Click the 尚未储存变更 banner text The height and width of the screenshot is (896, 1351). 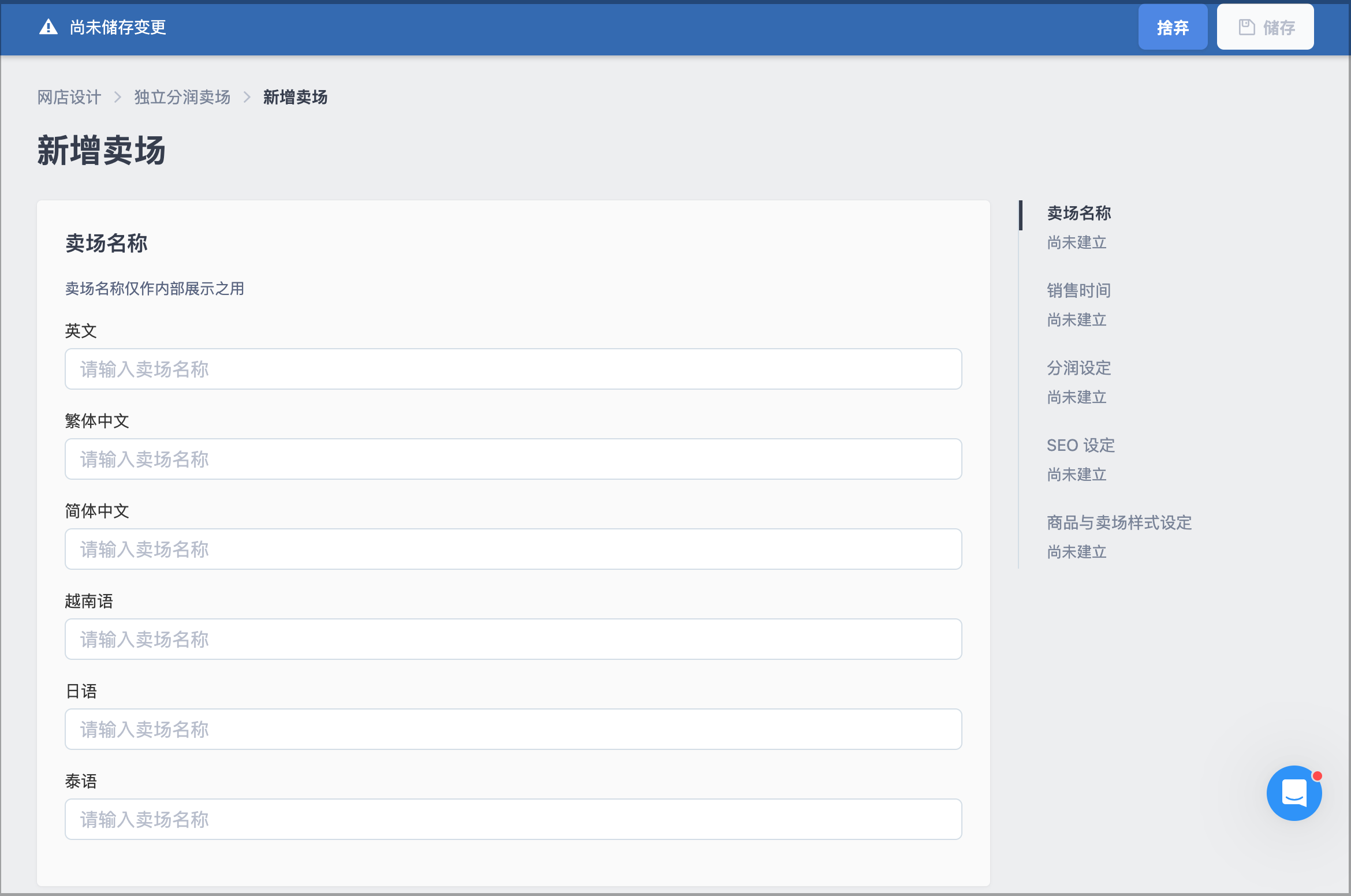coord(118,27)
